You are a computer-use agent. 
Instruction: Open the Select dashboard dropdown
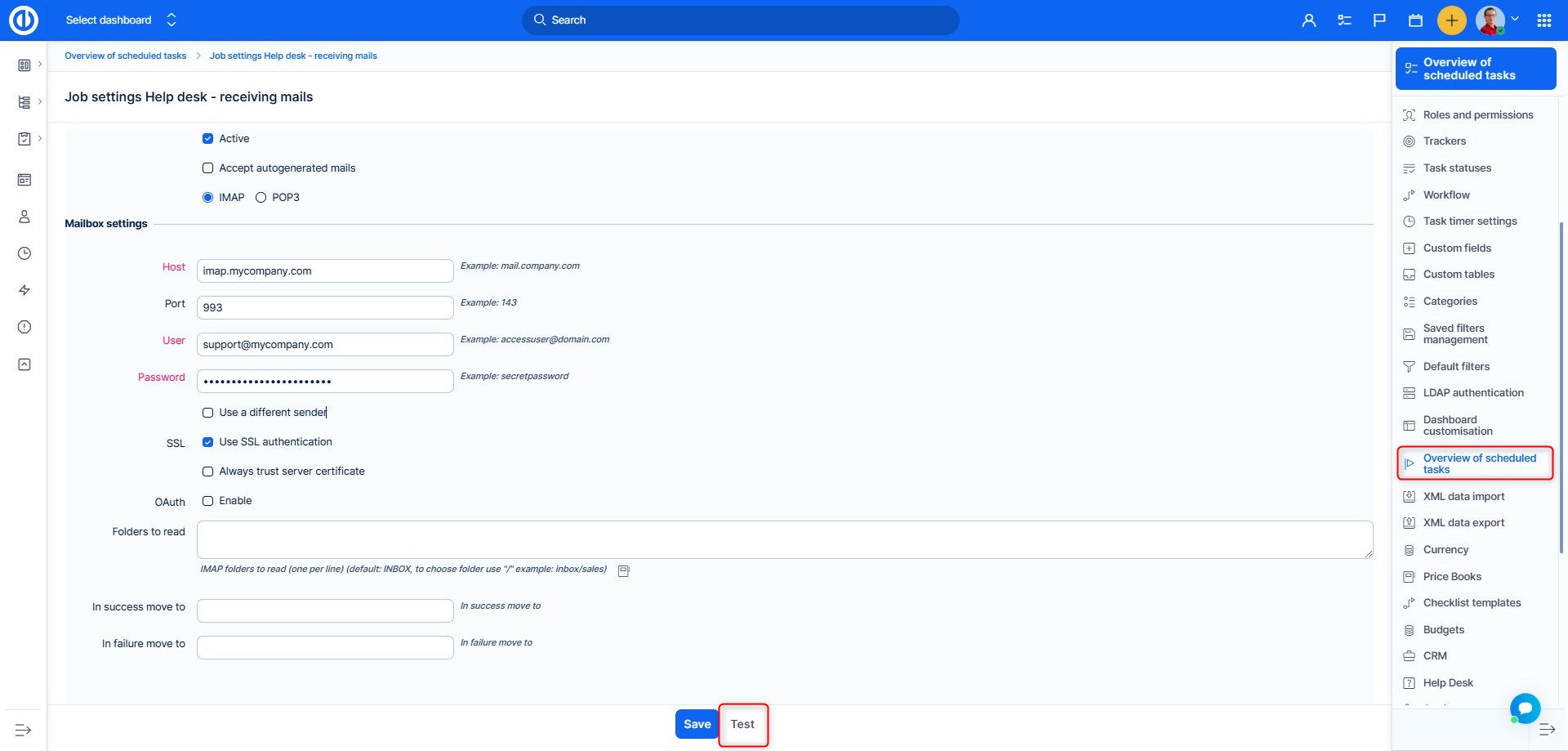pyautogui.click(x=121, y=20)
